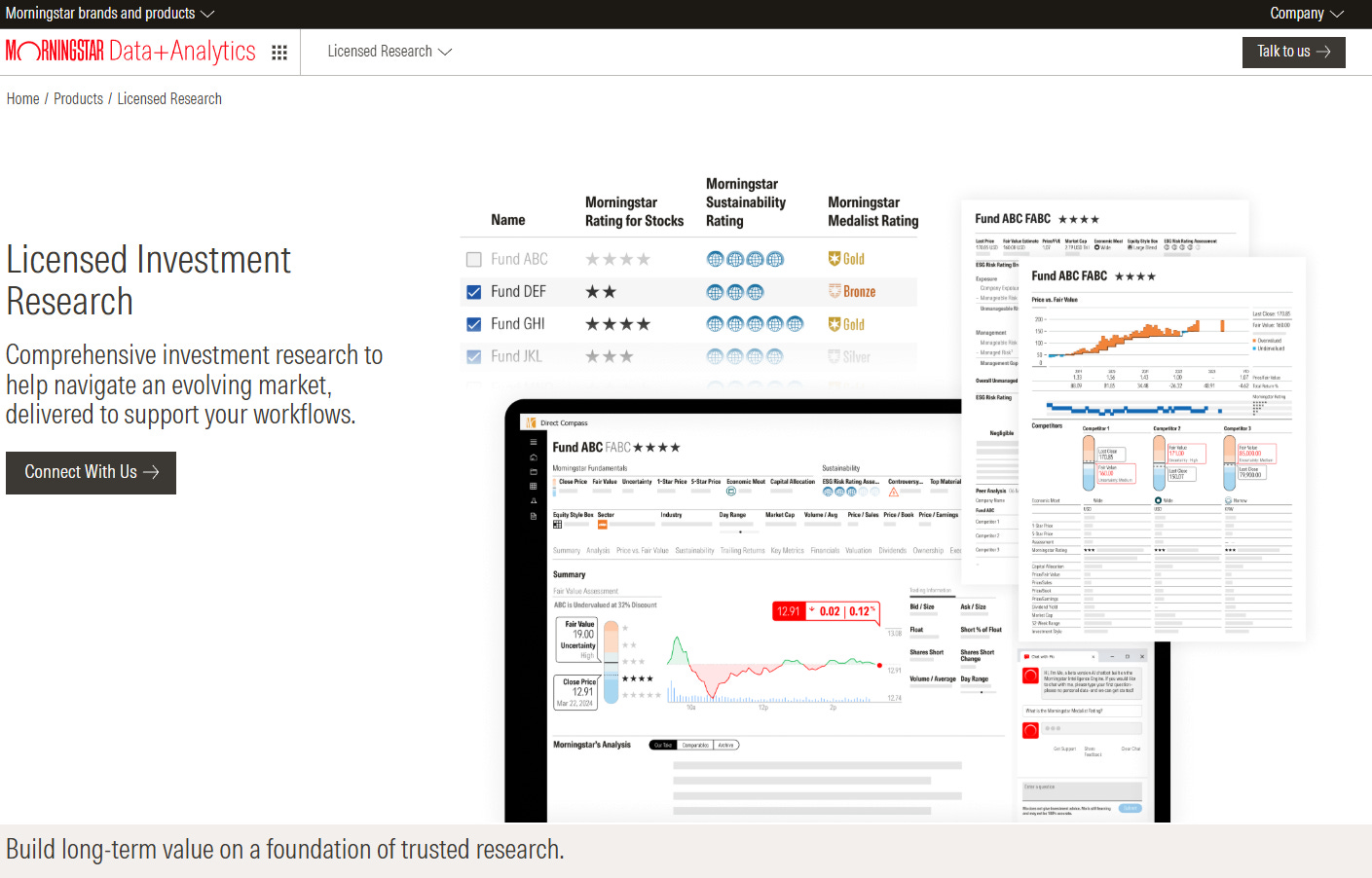
Task: Click the Gold medal icon for Fund ABC
Action: pos(834,259)
